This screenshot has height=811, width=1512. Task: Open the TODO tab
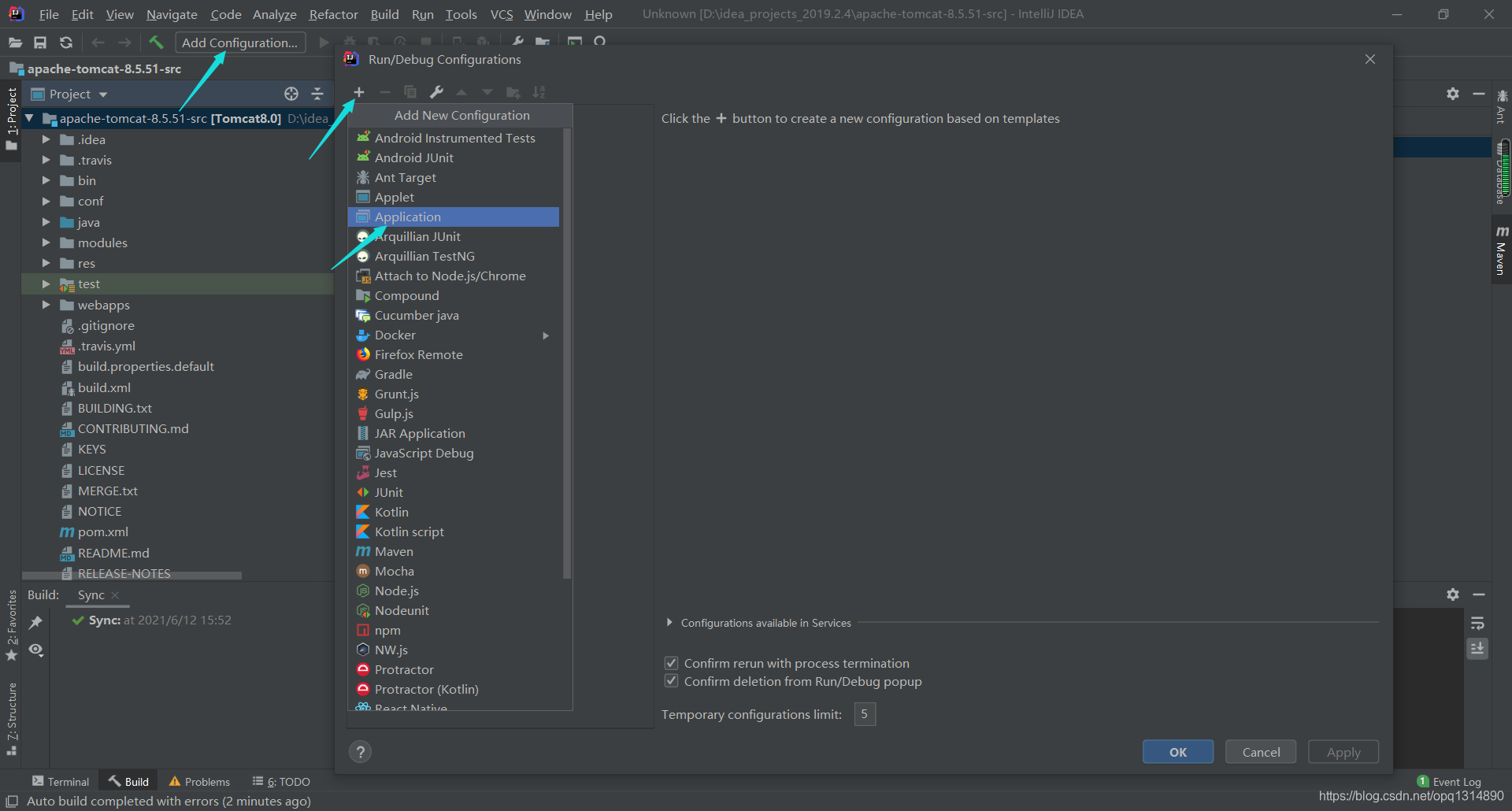[x=281, y=782]
